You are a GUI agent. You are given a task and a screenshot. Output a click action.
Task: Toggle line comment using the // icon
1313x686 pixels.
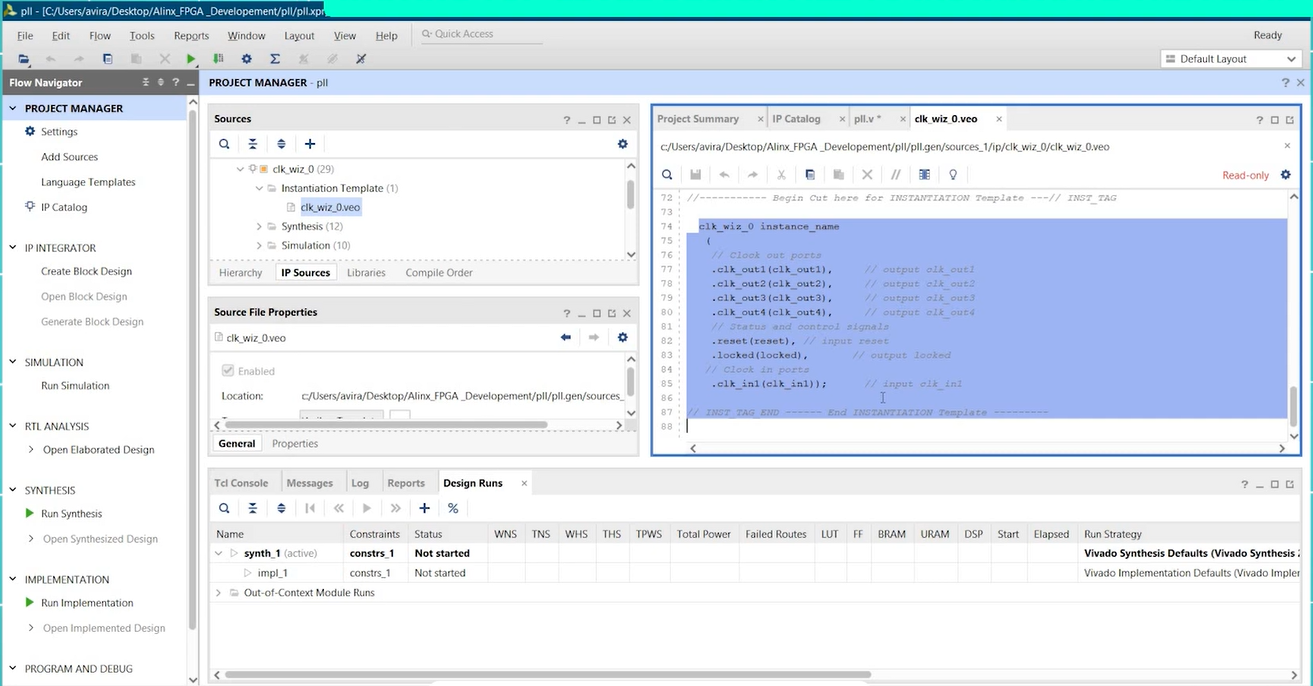[x=896, y=175]
